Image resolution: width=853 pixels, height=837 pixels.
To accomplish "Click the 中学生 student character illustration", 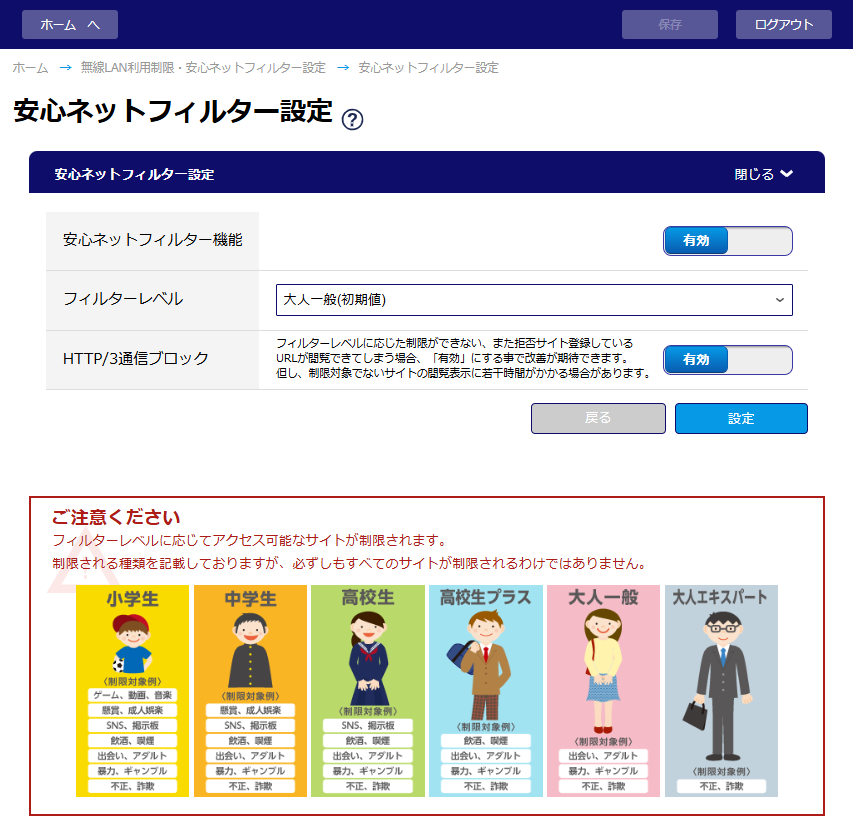I will coord(250,650).
